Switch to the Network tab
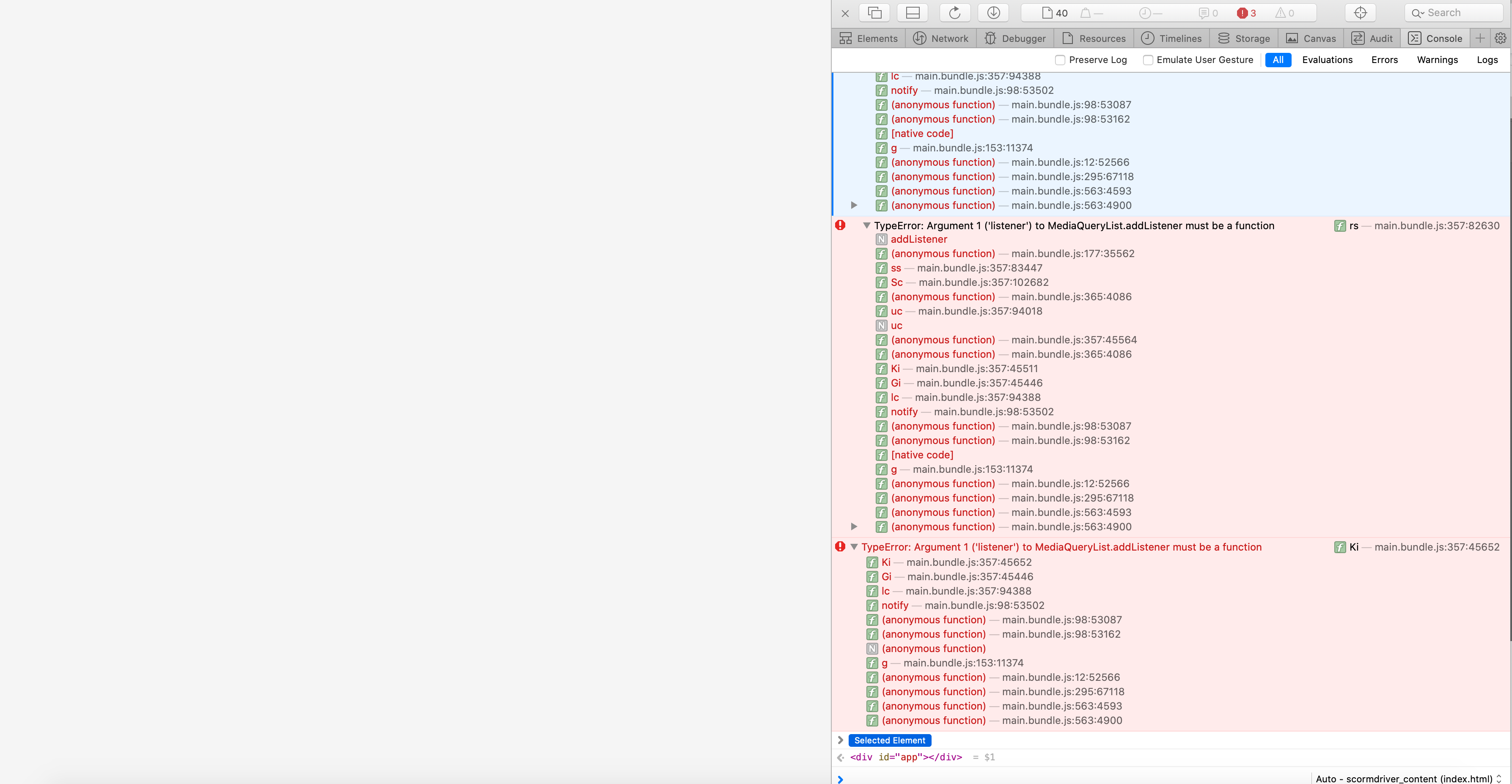Image resolution: width=1512 pixels, height=784 pixels. 941,38
